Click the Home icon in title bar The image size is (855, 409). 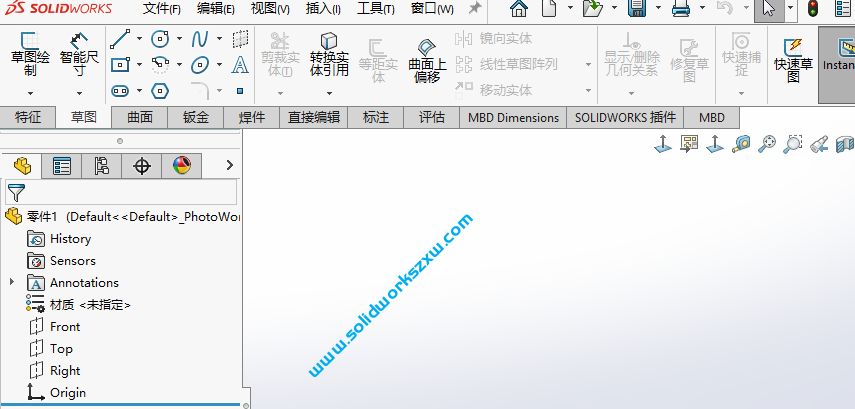519,8
